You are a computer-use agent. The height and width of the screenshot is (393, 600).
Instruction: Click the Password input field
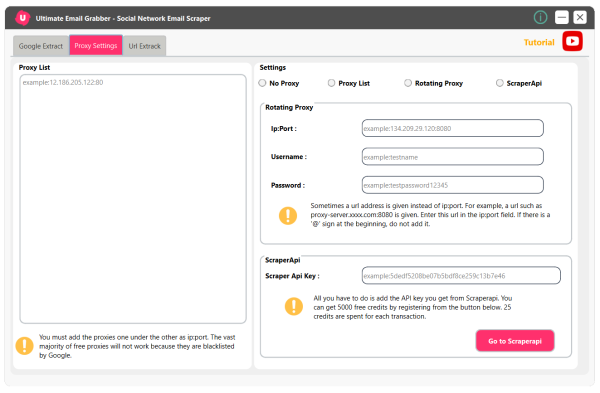(453, 185)
